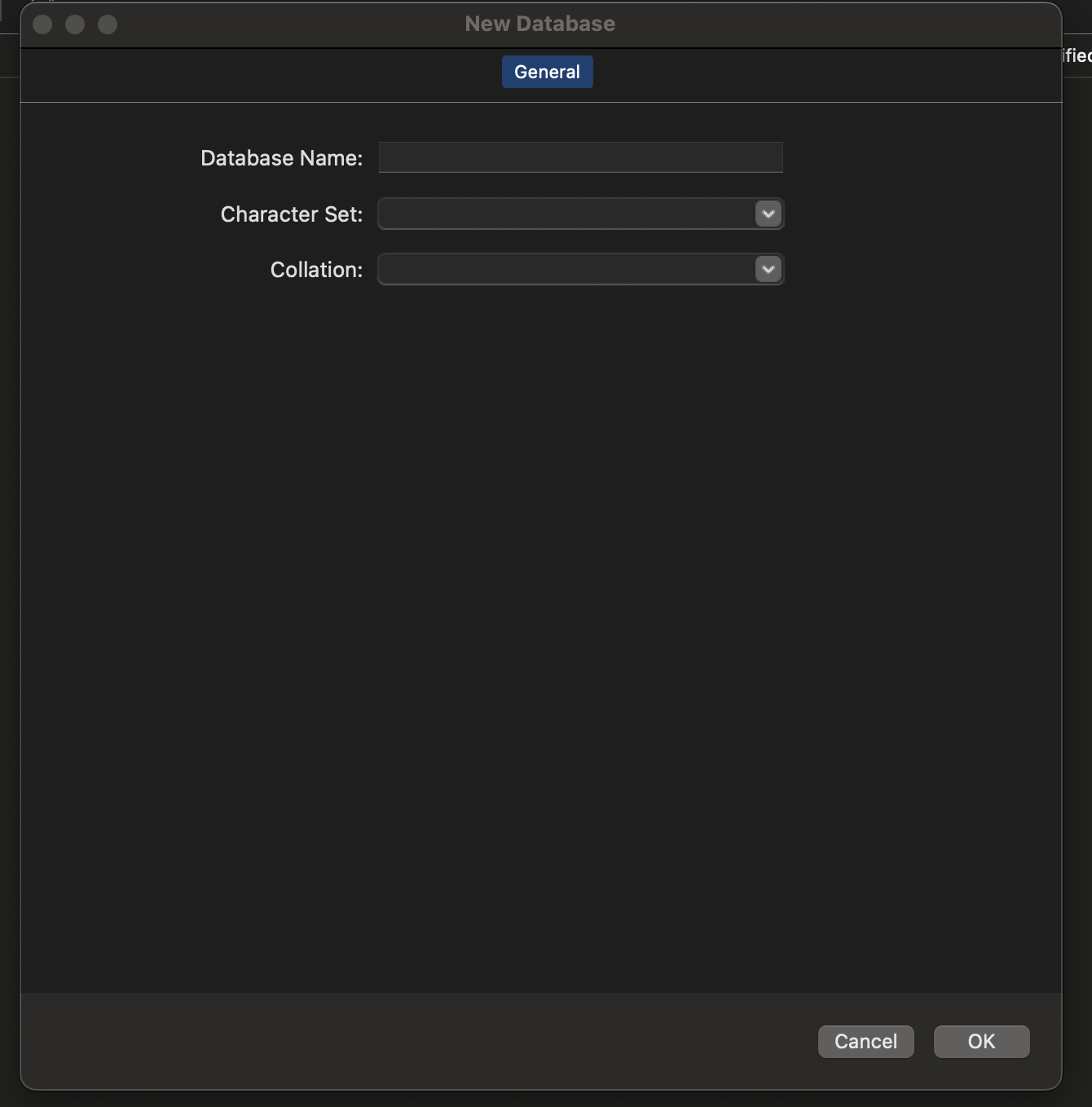The height and width of the screenshot is (1107, 1092).
Task: Click the Database Name text field
Action: (x=580, y=157)
